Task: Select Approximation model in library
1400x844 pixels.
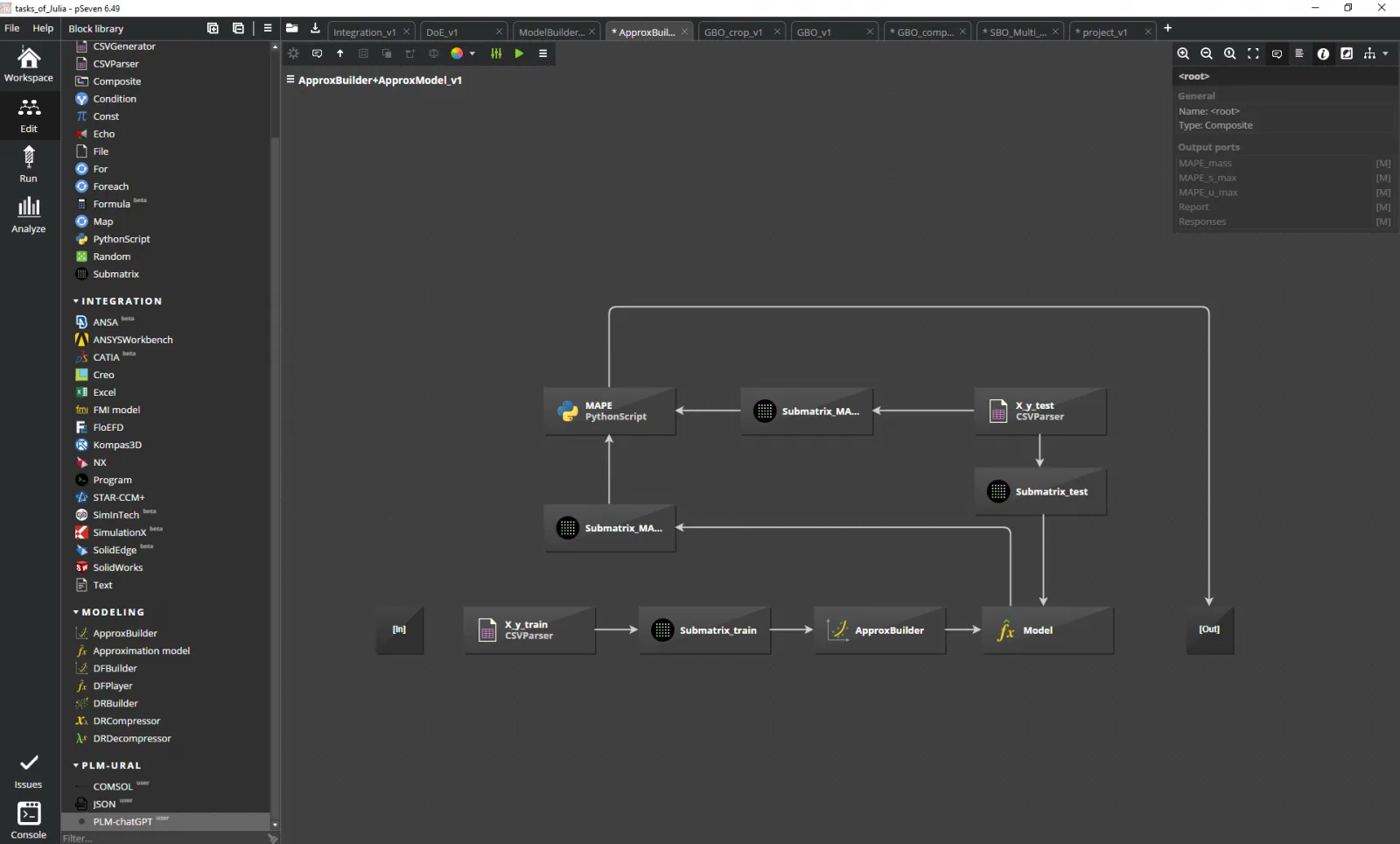Action: [142, 651]
